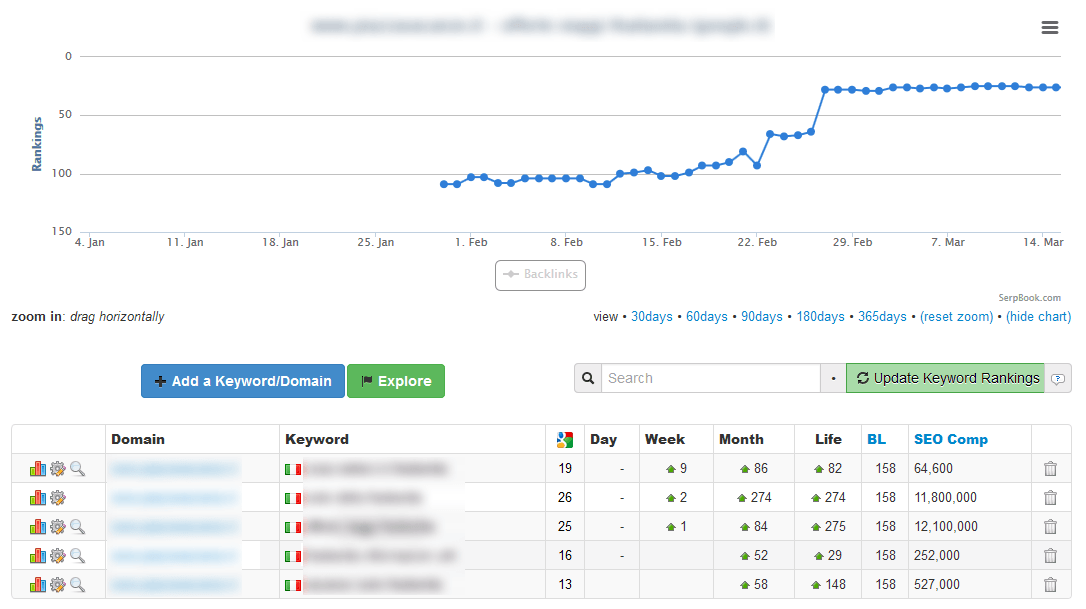Click magnifier icon in 527,000 row
Image resolution: width=1086 pixels, height=609 pixels.
click(x=78, y=585)
